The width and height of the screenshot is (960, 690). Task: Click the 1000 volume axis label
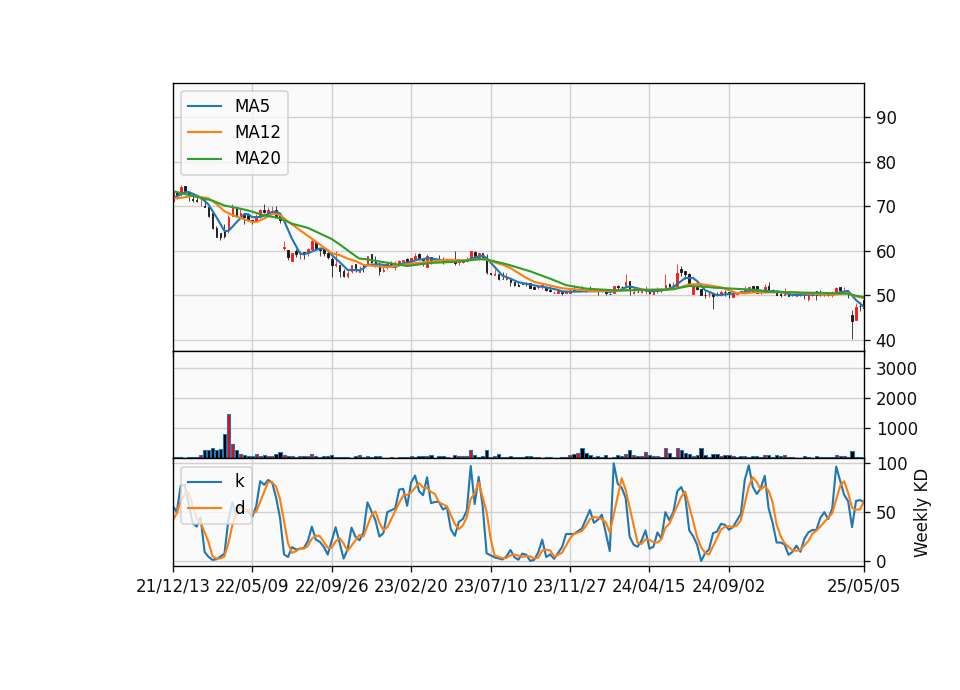pyautogui.click(x=897, y=429)
